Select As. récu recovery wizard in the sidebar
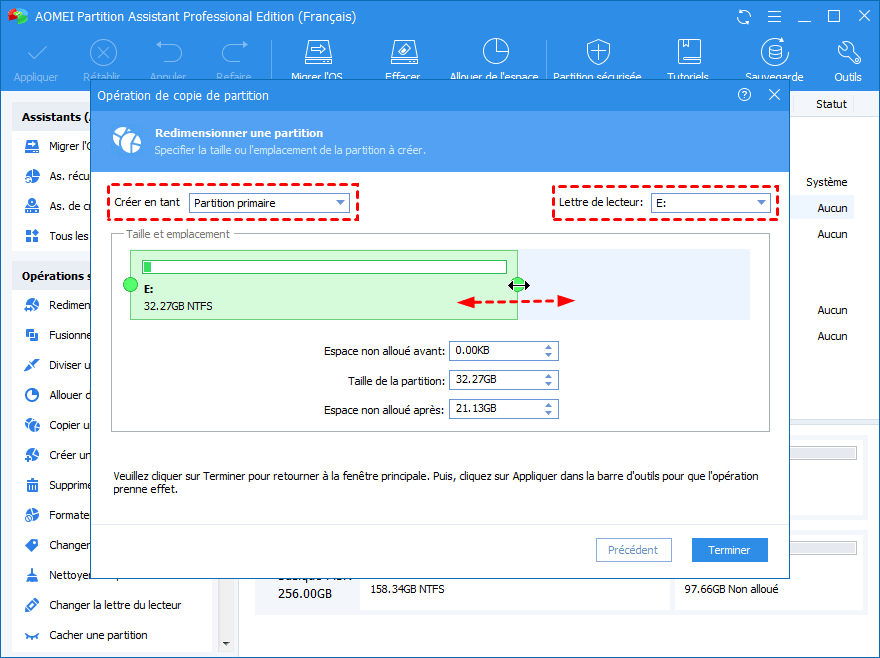Viewport: 880px width, 658px height. (57, 176)
